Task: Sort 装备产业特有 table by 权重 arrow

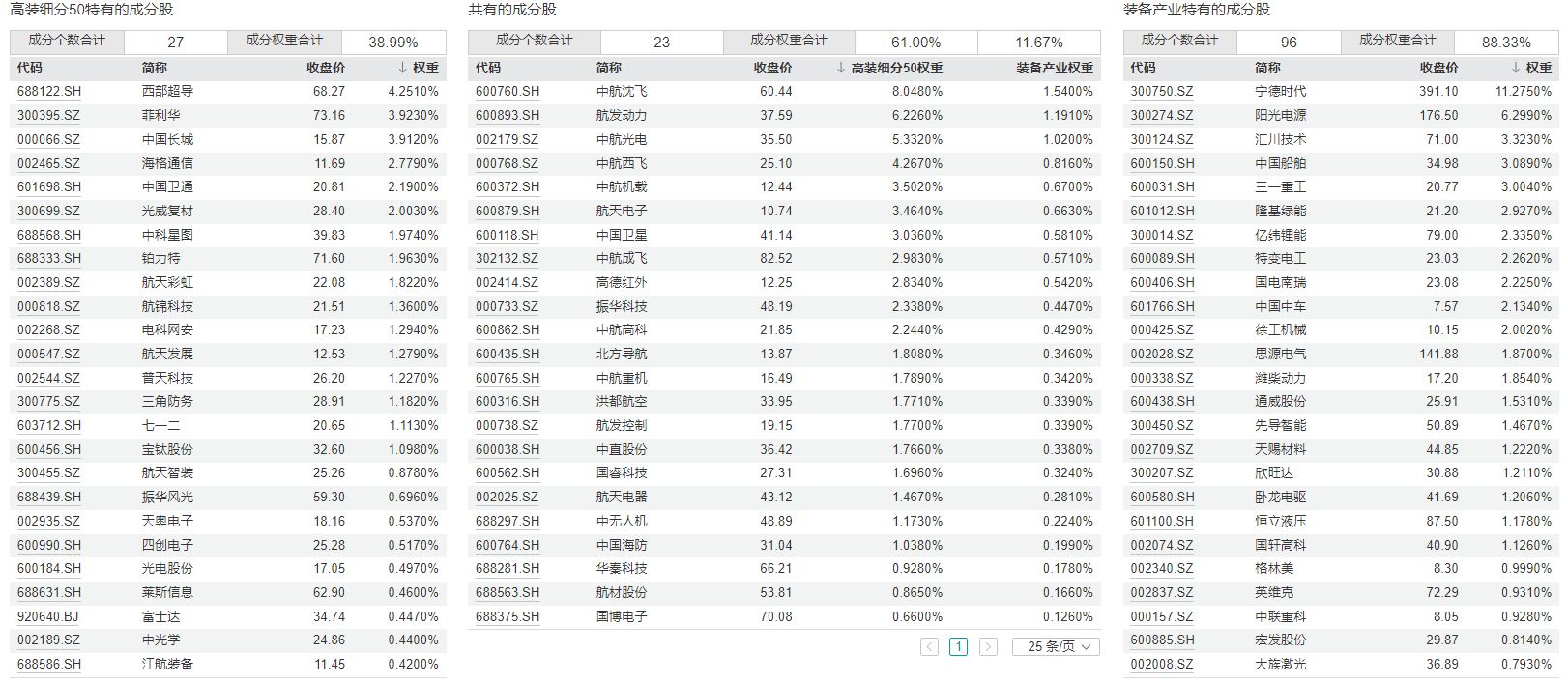Action: [x=1515, y=69]
